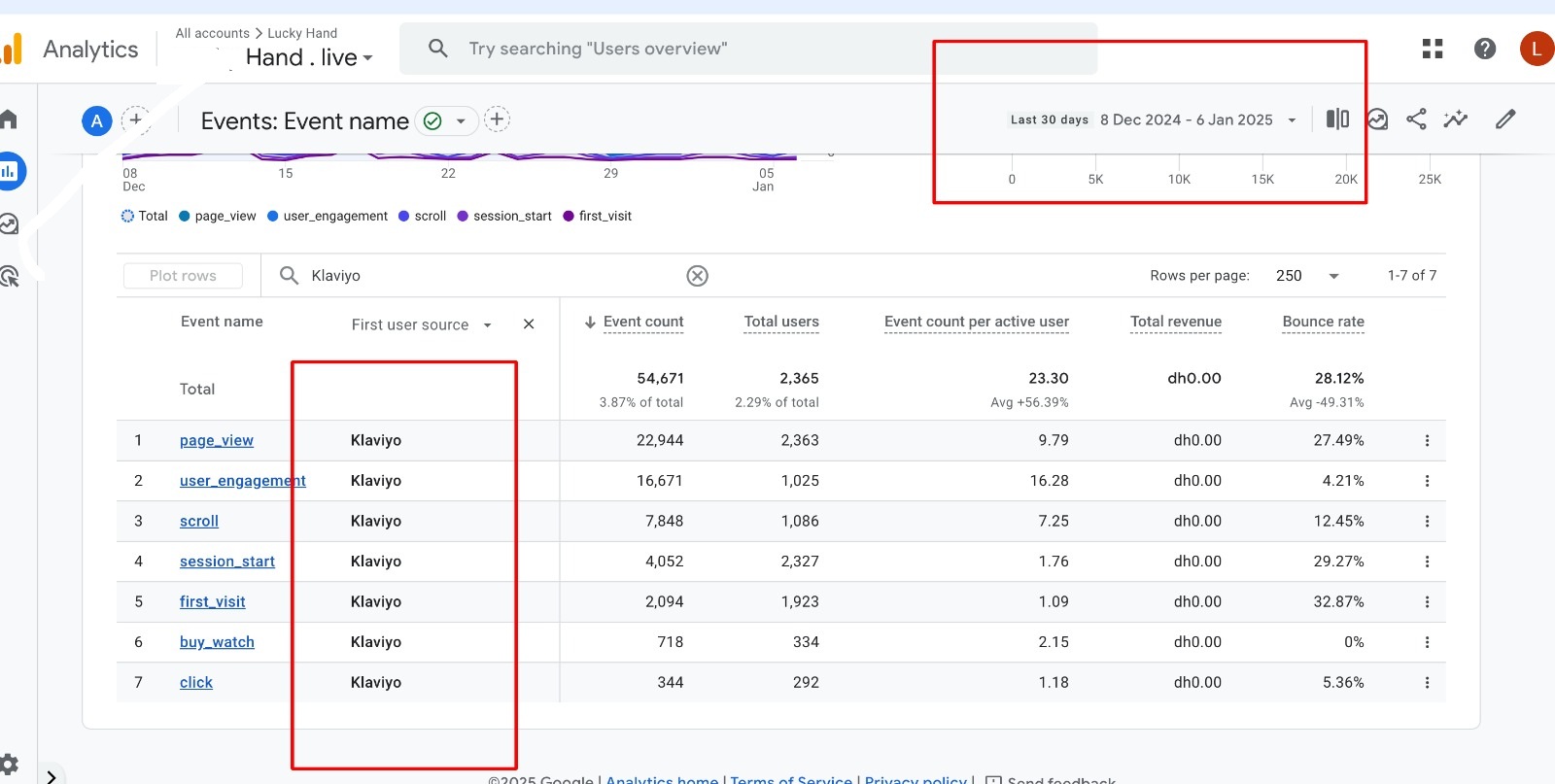
Task: Click the Help question mark icon
Action: [x=1484, y=49]
